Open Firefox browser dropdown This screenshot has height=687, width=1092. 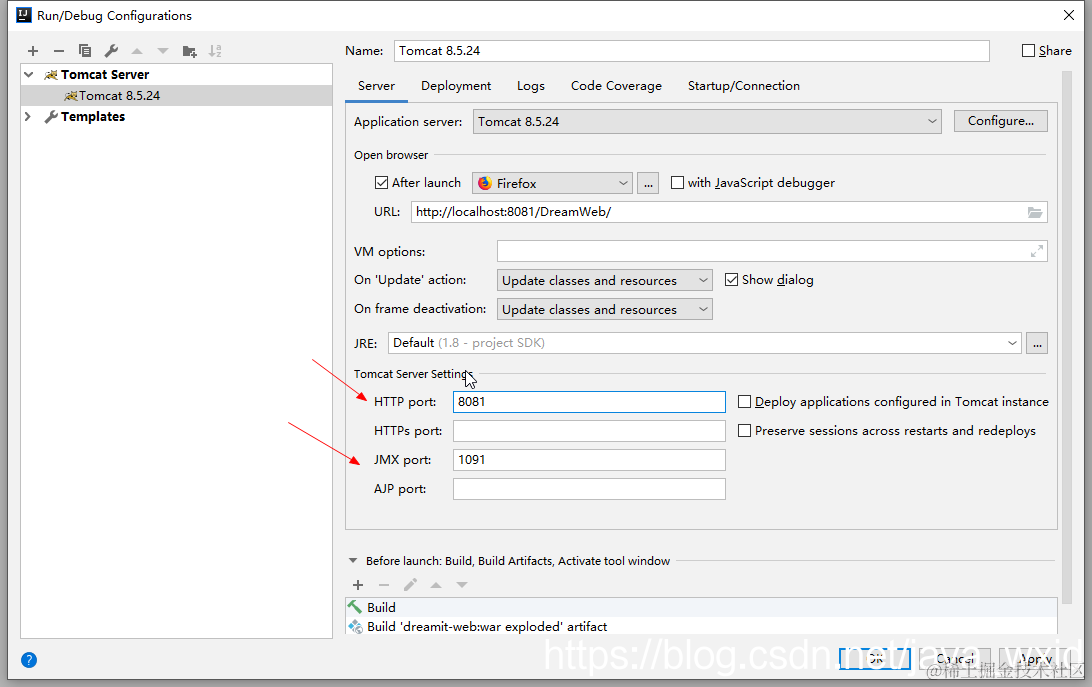coord(552,183)
